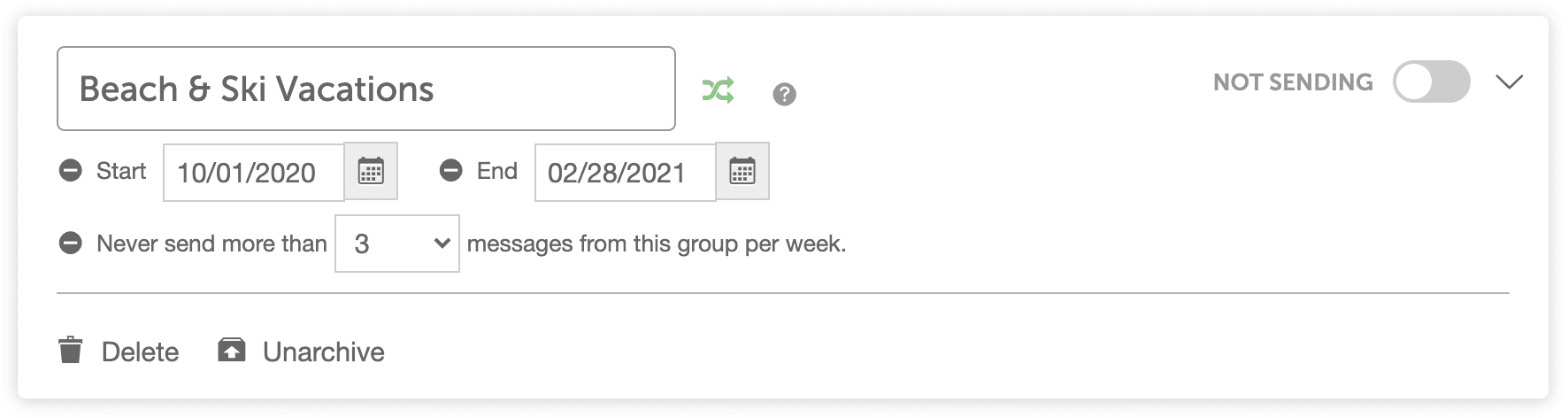Click the End date field 02/28/2021
The height and width of the screenshot is (418, 1568).
tap(626, 172)
